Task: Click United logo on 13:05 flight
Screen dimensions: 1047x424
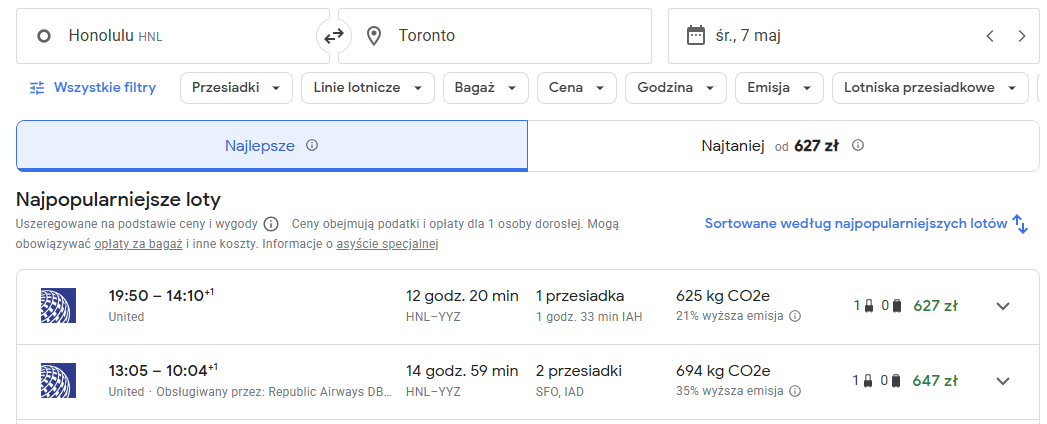Action: [x=58, y=381]
